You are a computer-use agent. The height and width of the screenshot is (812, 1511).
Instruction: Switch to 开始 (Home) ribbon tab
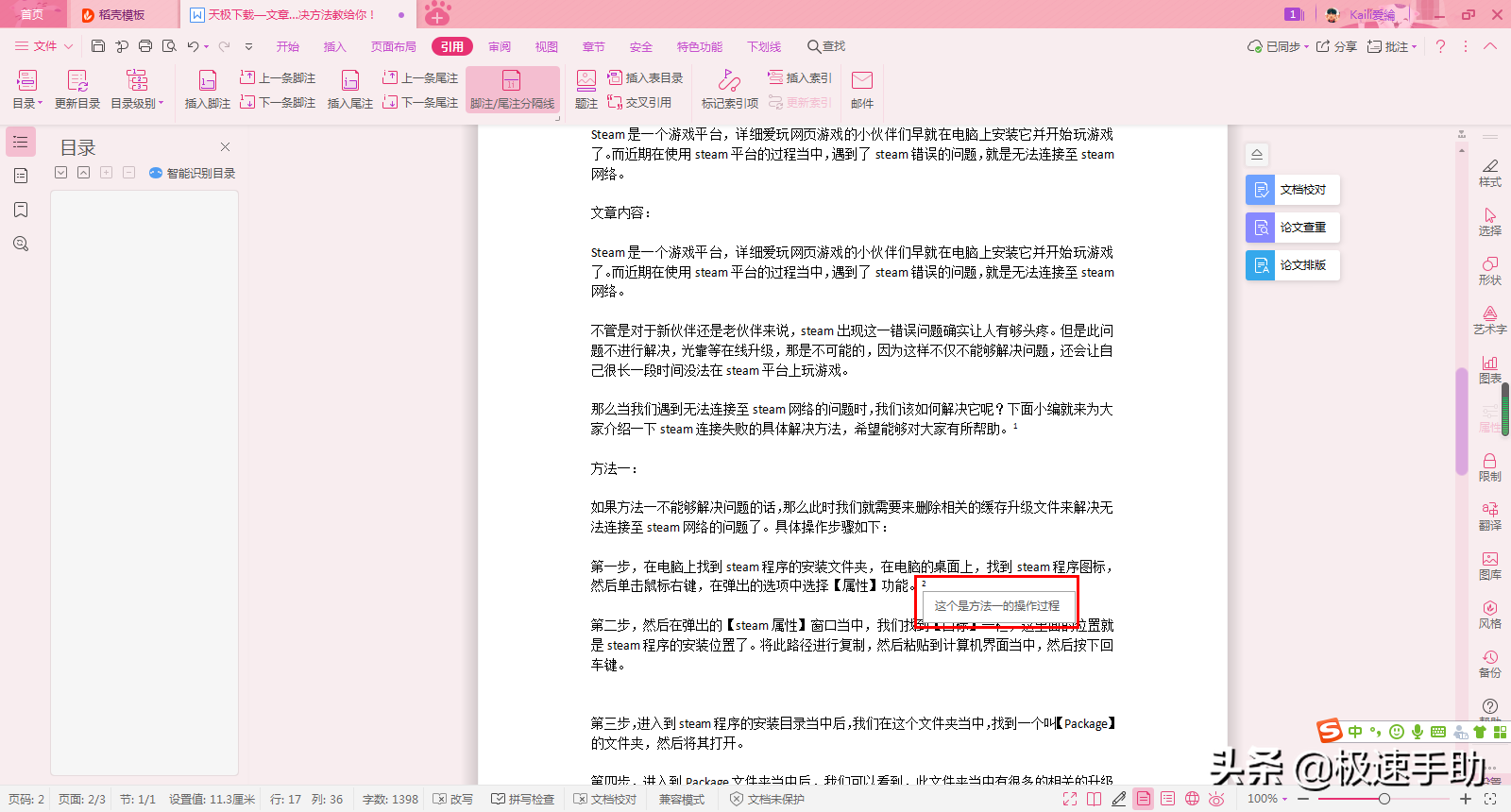288,47
